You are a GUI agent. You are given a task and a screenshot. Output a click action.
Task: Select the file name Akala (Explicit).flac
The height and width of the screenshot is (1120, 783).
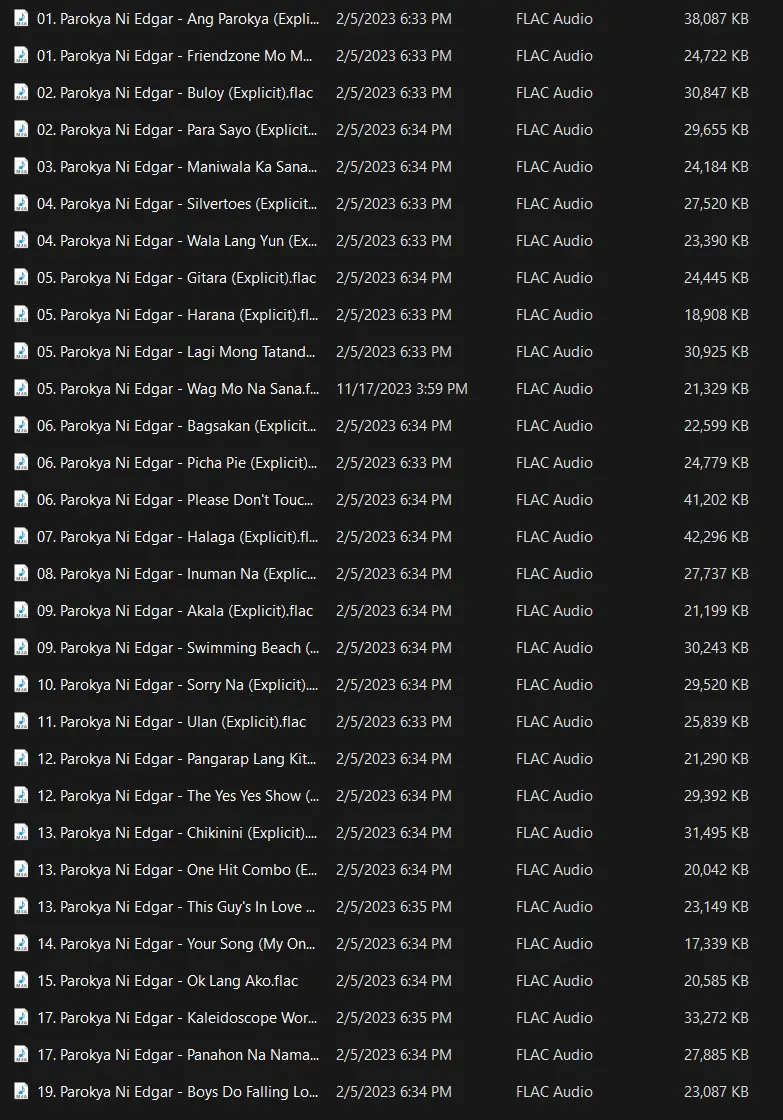175,611
